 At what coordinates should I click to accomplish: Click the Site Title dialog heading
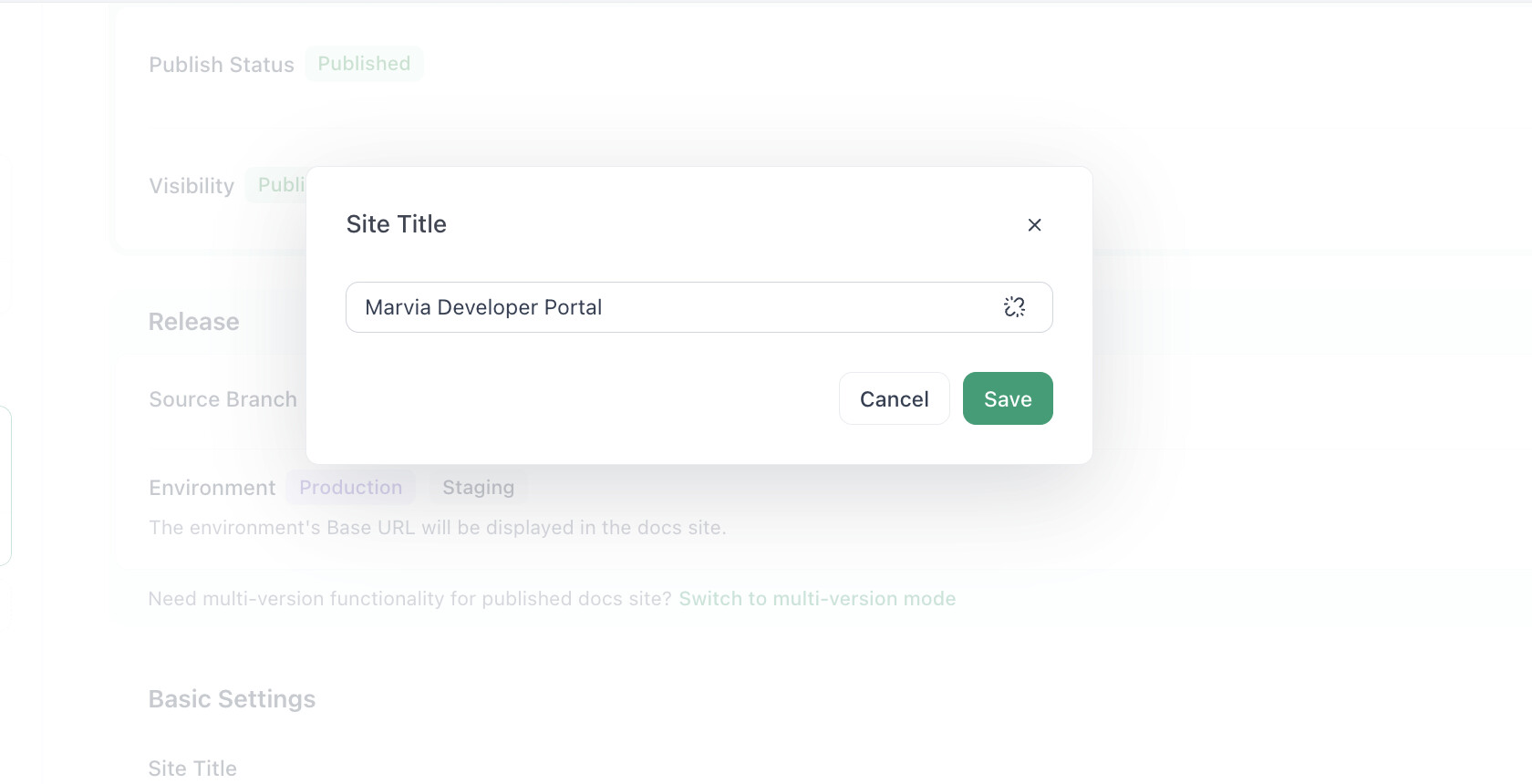tap(396, 224)
